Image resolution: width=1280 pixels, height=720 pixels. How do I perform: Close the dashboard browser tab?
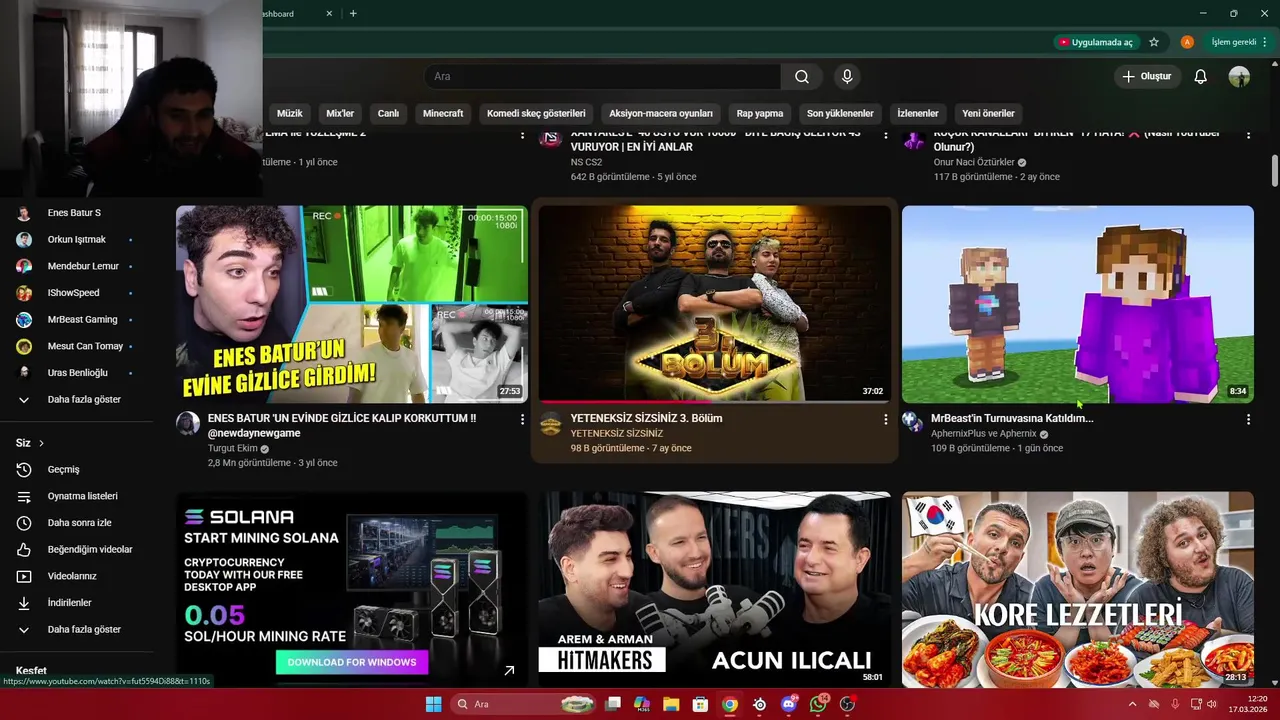pos(329,13)
